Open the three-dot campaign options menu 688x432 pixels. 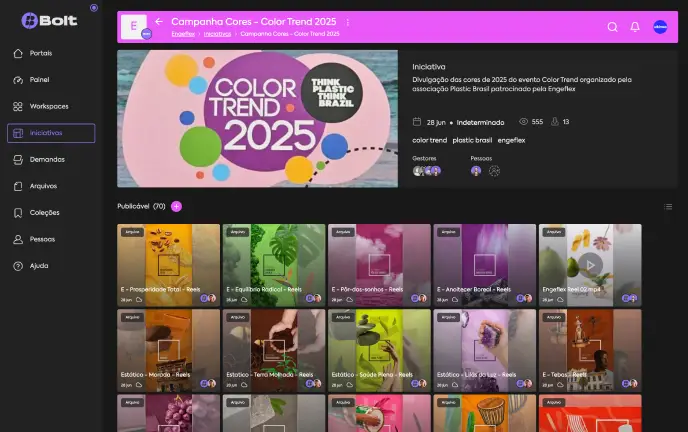pyautogui.click(x=348, y=22)
